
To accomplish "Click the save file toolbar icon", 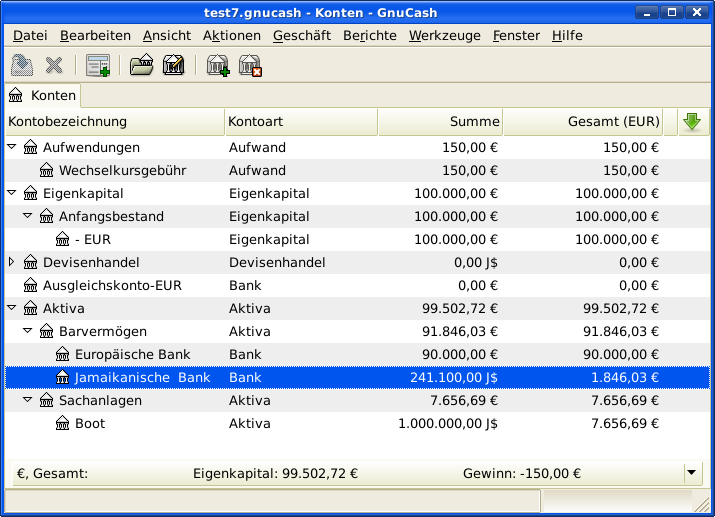I will (21, 66).
